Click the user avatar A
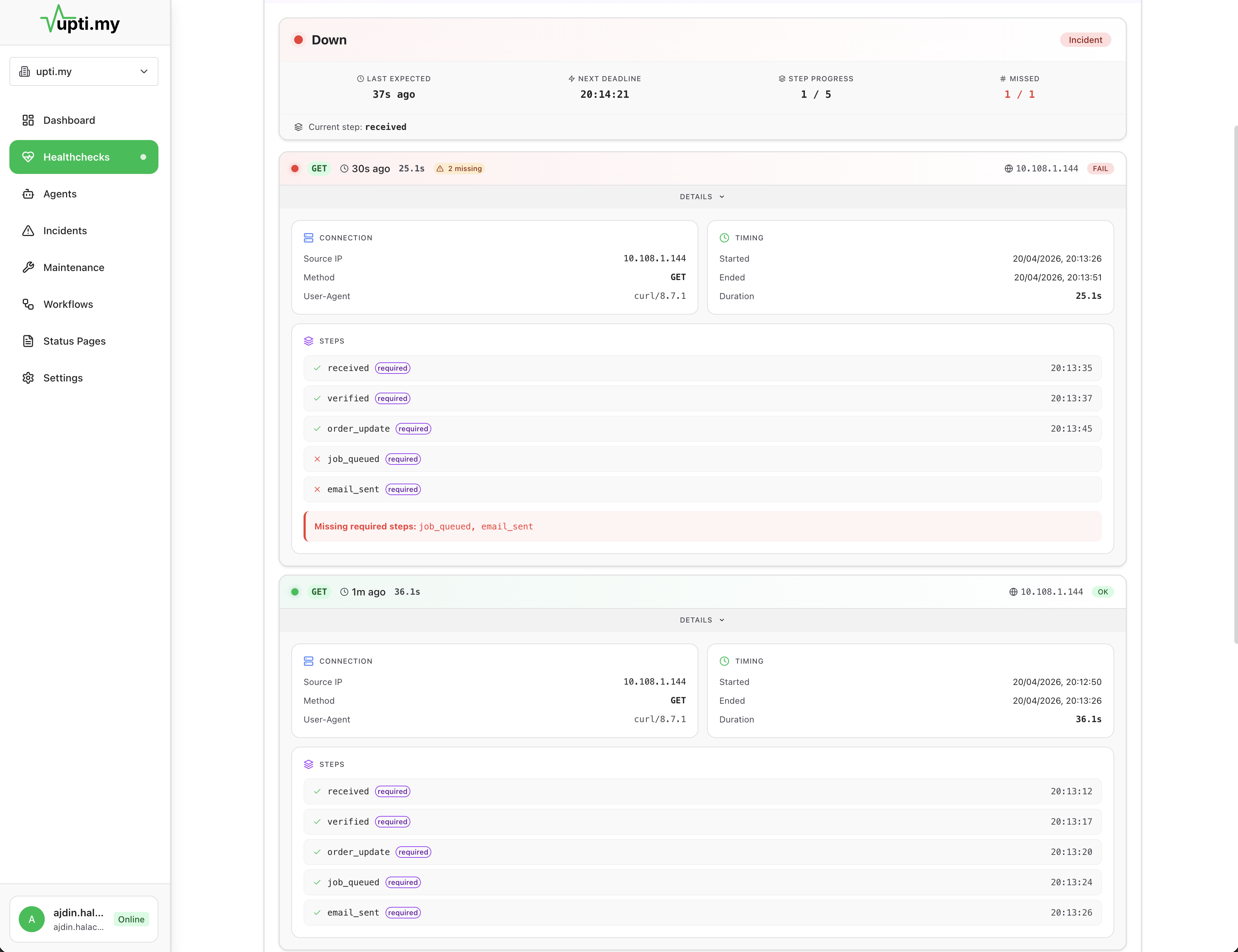Screen dimensions: 1238x952 point(32,919)
